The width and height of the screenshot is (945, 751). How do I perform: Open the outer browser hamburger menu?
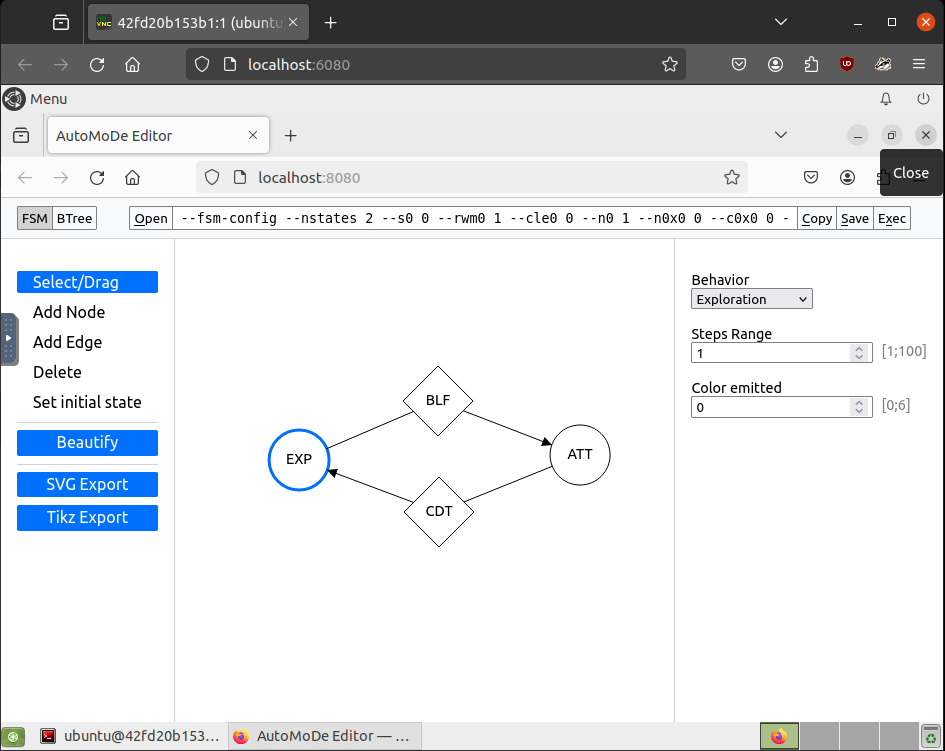pos(918,64)
